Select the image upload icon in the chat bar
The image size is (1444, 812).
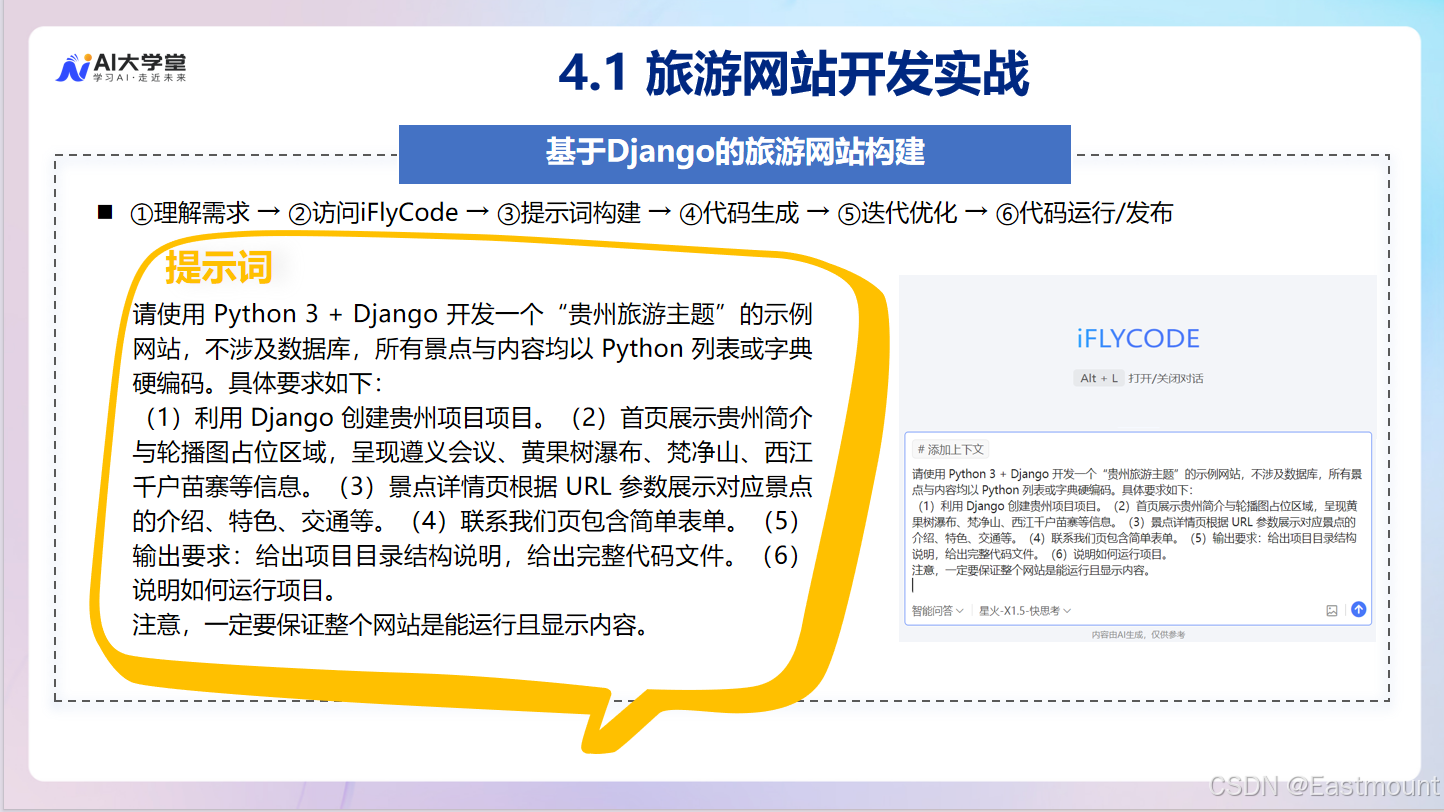pos(1332,610)
